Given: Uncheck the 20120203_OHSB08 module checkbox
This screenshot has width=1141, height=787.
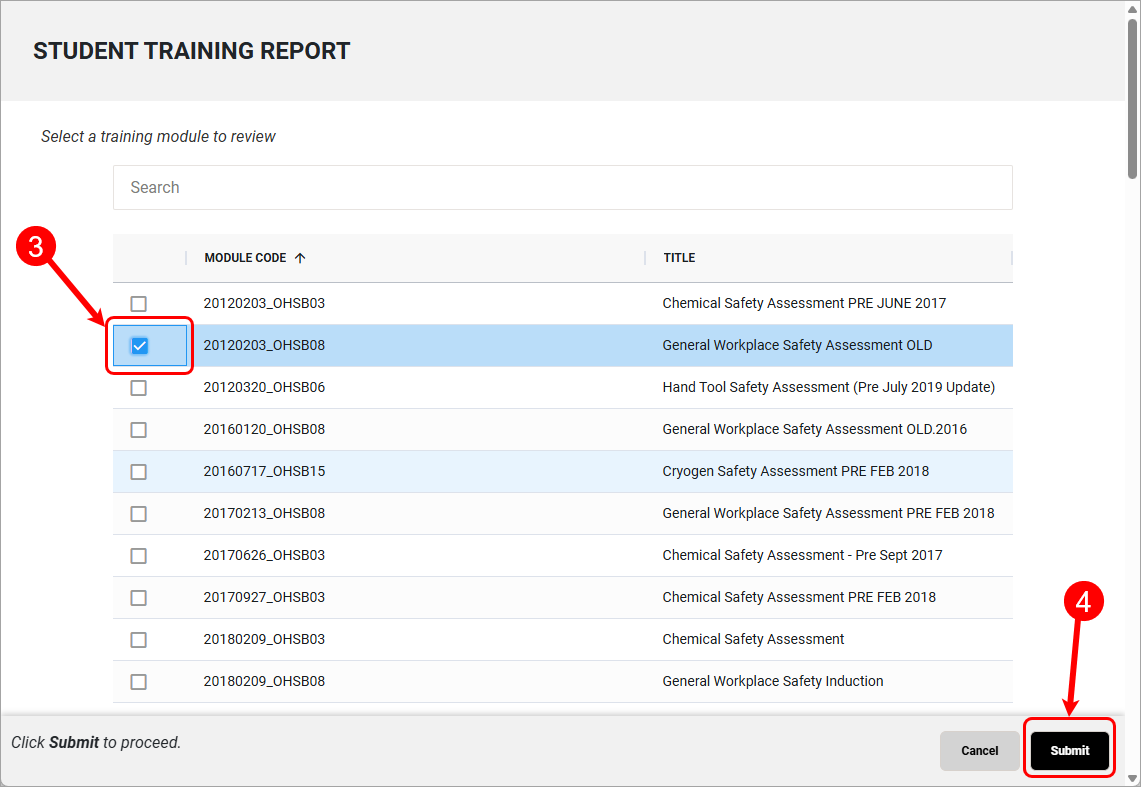Looking at the screenshot, I should (x=138, y=346).
